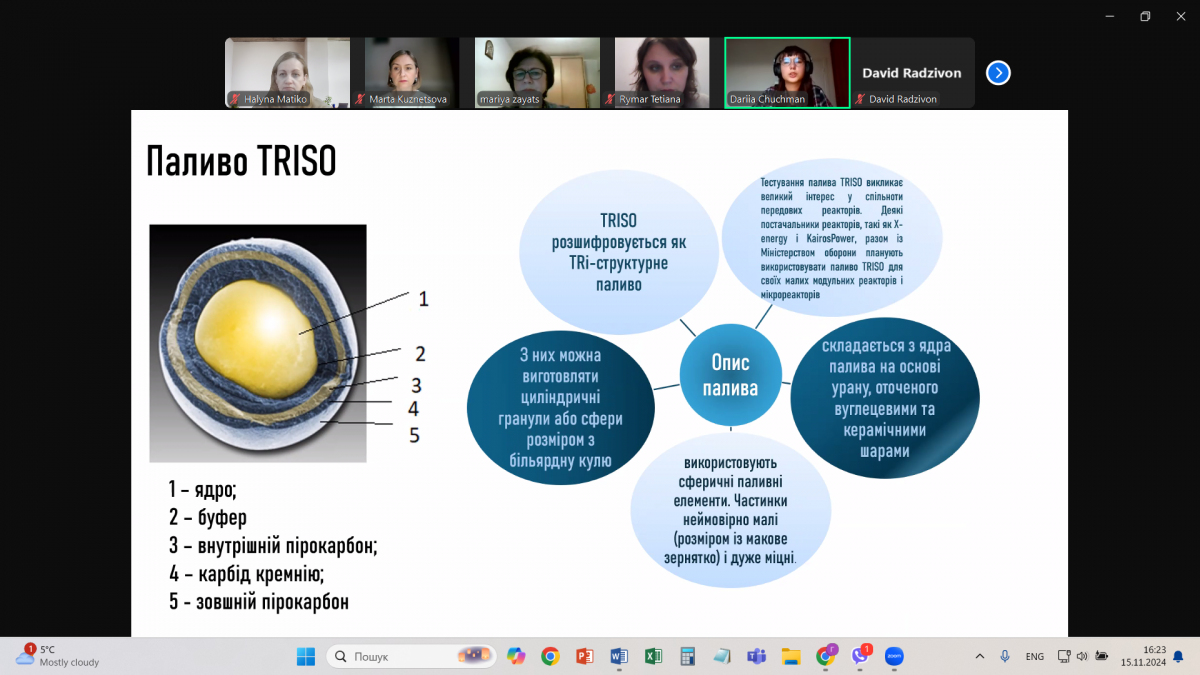Open Viber with the notification badge

point(860,656)
